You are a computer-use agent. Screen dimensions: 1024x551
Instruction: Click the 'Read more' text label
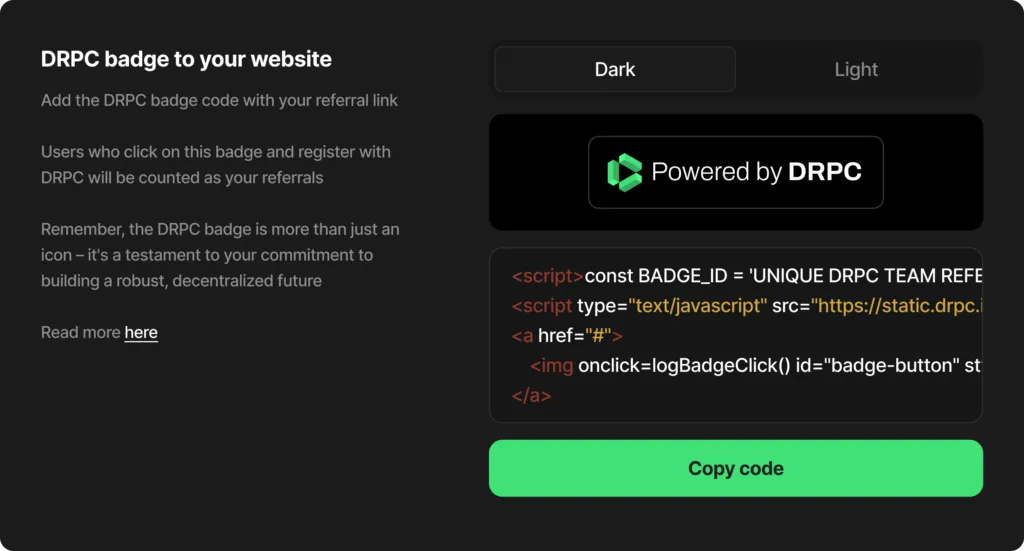pos(80,332)
